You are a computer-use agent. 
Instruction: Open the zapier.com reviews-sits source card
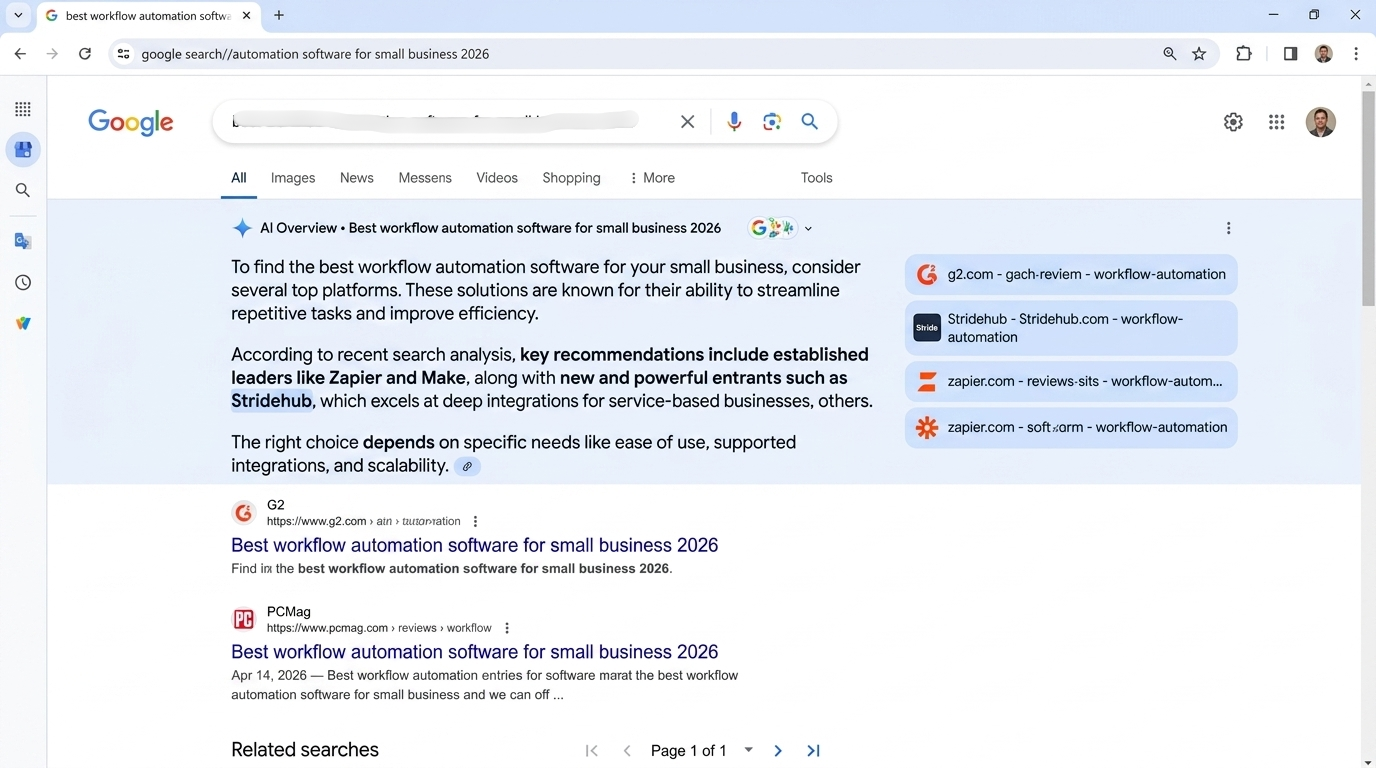[1071, 381]
